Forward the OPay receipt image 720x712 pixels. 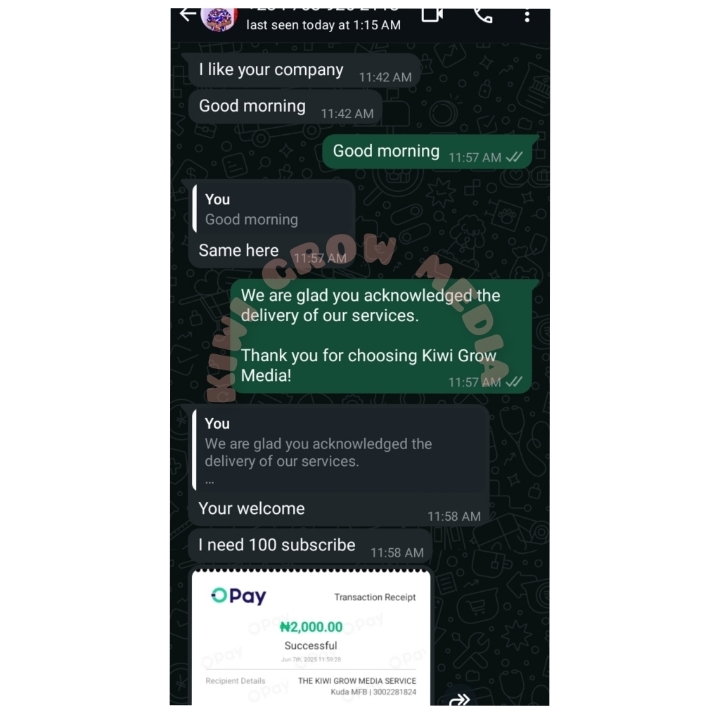pos(459,700)
